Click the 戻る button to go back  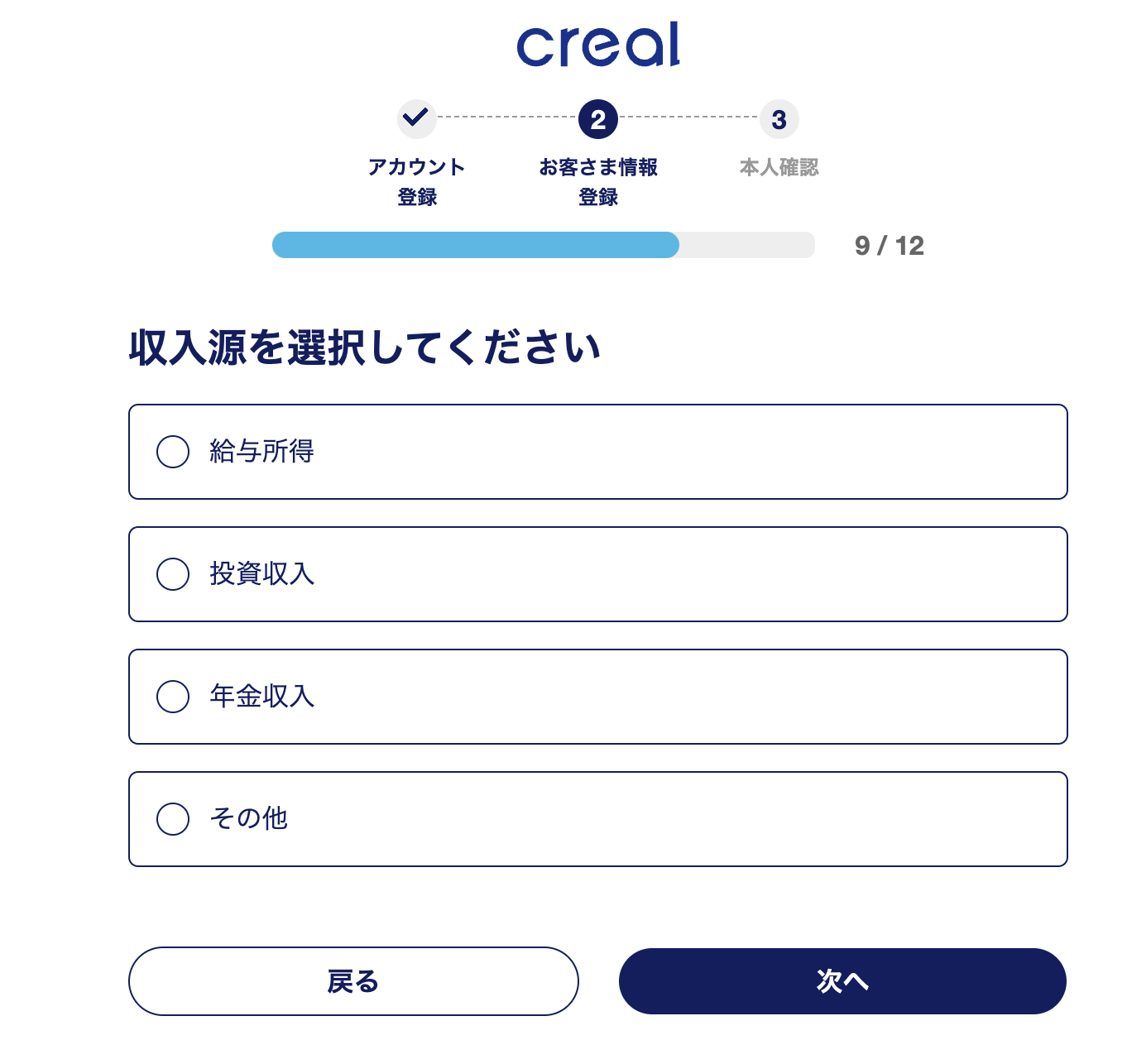(x=353, y=981)
